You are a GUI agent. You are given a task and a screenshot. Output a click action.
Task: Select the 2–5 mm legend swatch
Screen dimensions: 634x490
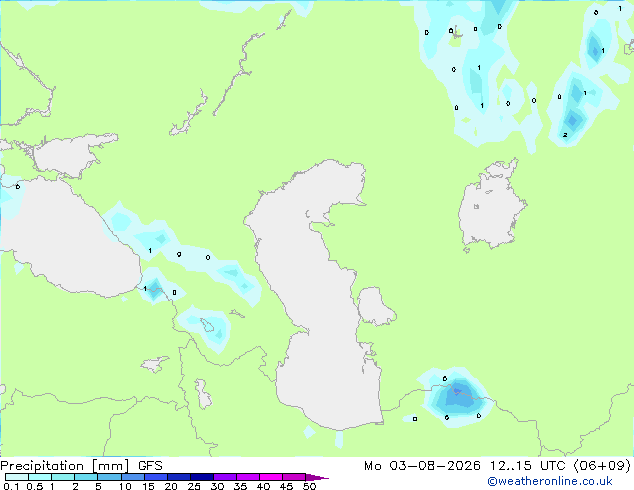tap(86, 477)
